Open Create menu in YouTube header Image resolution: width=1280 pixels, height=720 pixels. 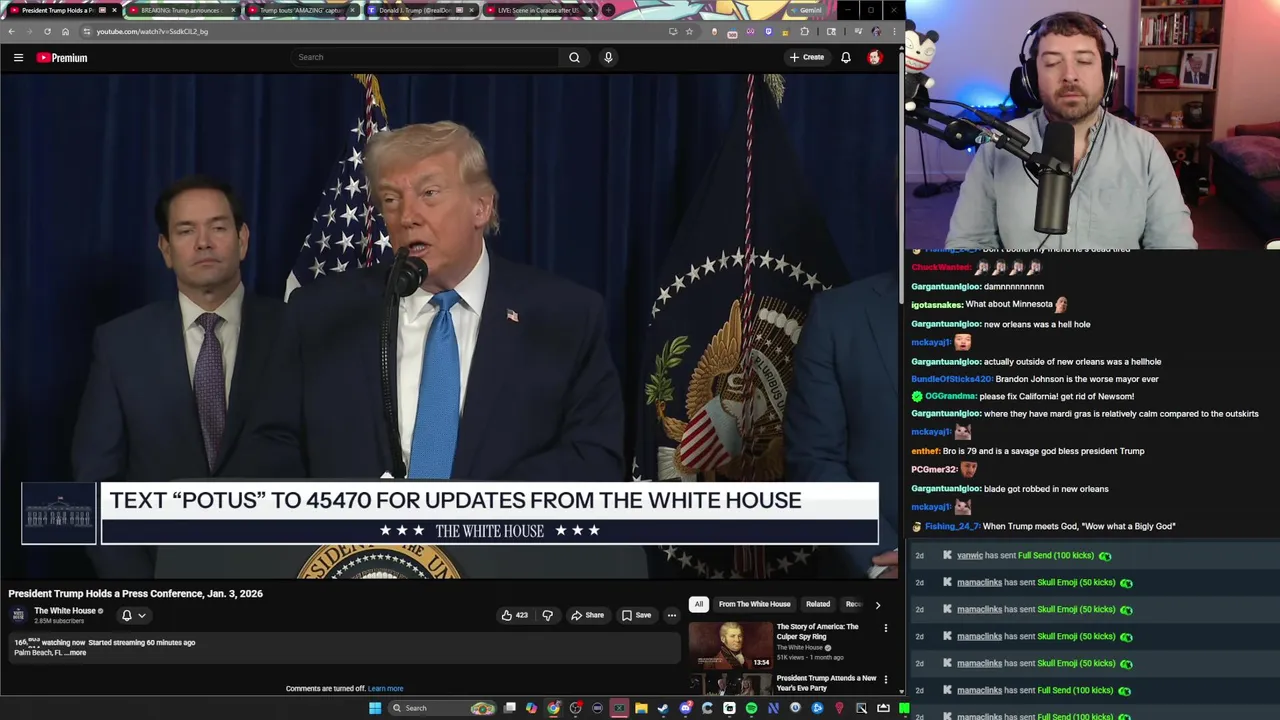807,57
